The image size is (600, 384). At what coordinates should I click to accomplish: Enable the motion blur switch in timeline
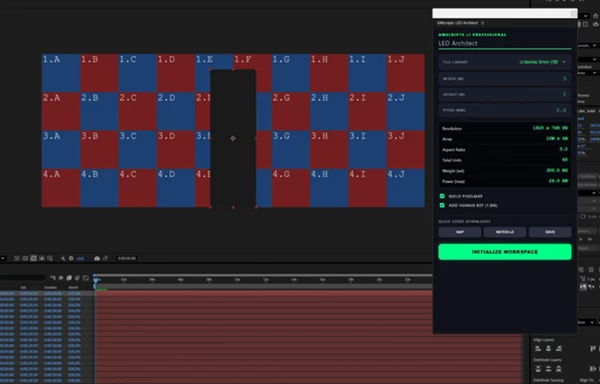pos(77,278)
